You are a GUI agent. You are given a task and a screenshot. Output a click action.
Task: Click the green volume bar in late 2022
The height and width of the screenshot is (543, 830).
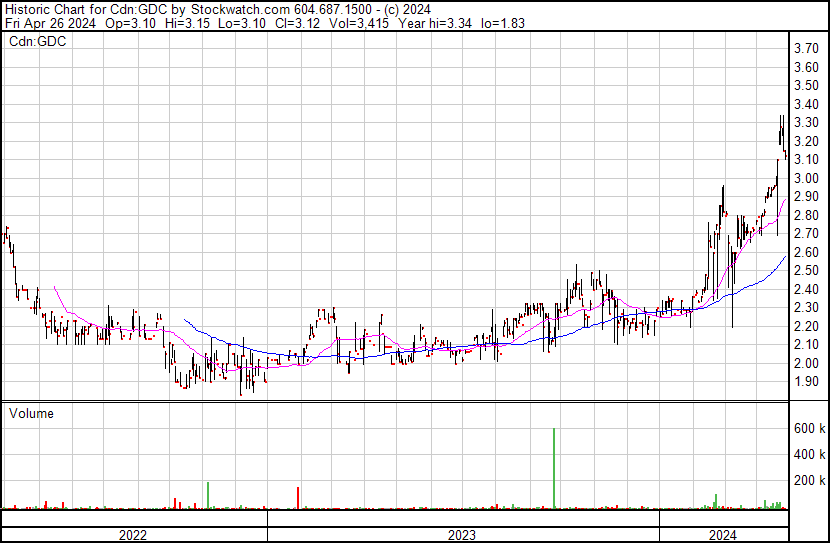(x=208, y=495)
